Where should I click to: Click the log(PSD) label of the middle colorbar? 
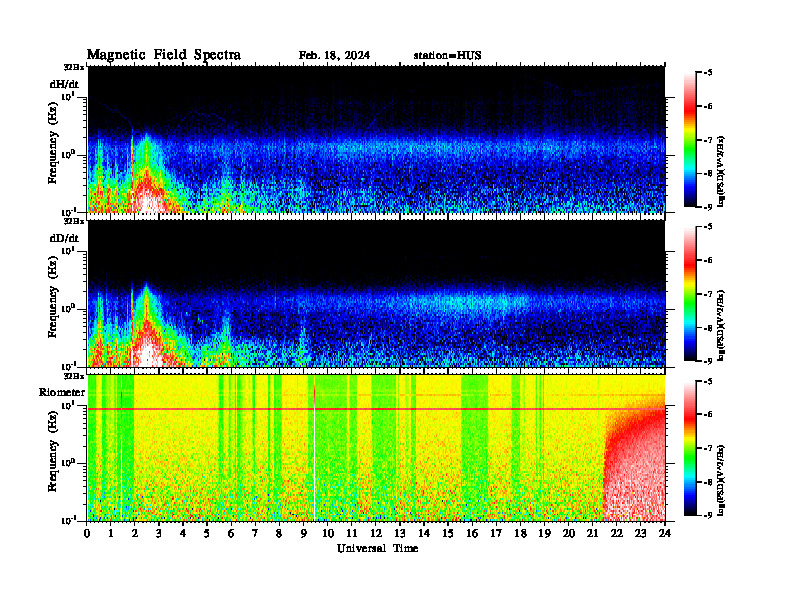click(722, 325)
